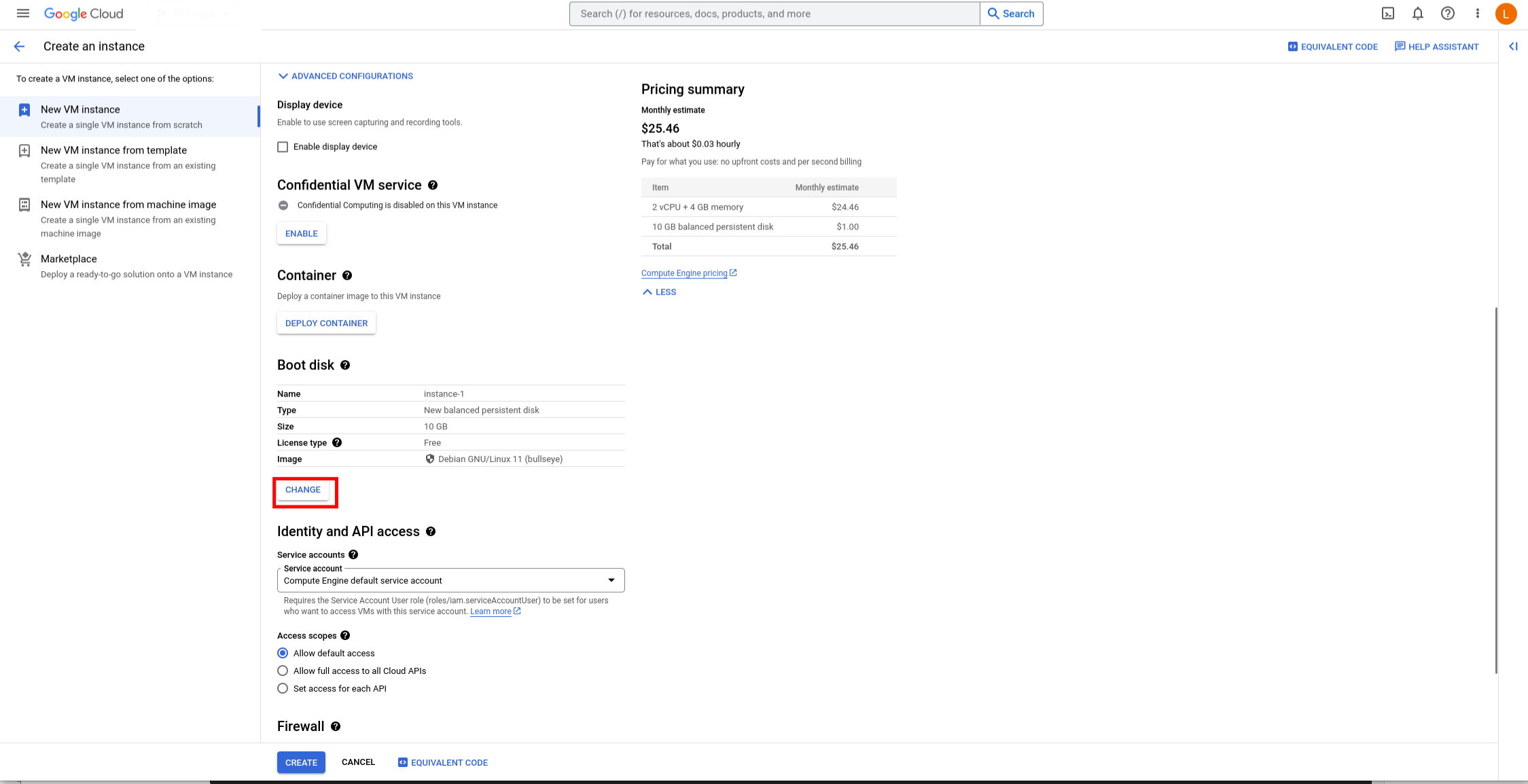The height and width of the screenshot is (784, 1528).
Task: Open the Compute Engine pricing link
Action: click(x=684, y=273)
